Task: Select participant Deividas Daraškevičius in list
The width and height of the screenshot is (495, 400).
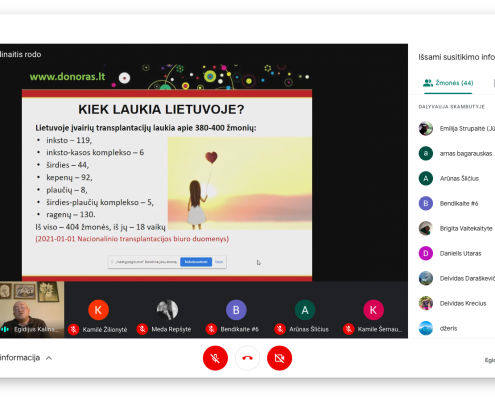Action: [x=457, y=279]
